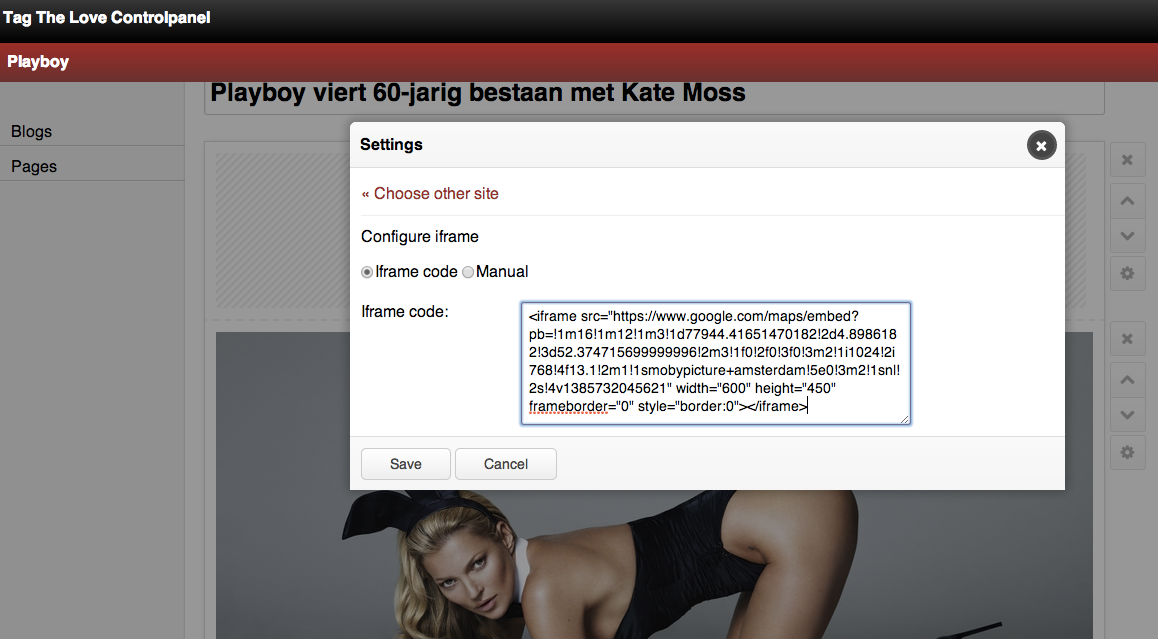This screenshot has height=639, width=1158.
Task: Click the Playboy site name in the red bar
Action: coord(38,61)
